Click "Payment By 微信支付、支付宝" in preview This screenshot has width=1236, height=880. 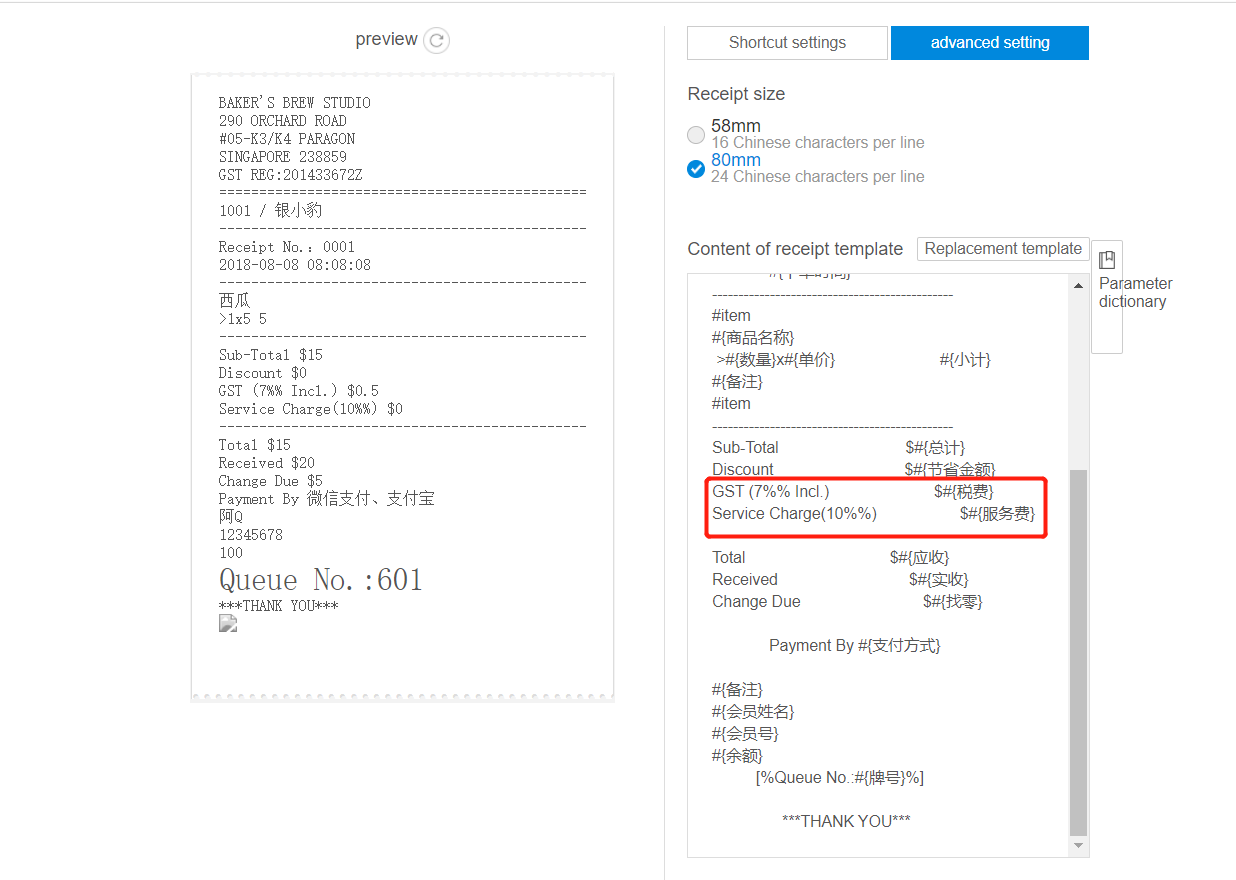pyautogui.click(x=327, y=499)
